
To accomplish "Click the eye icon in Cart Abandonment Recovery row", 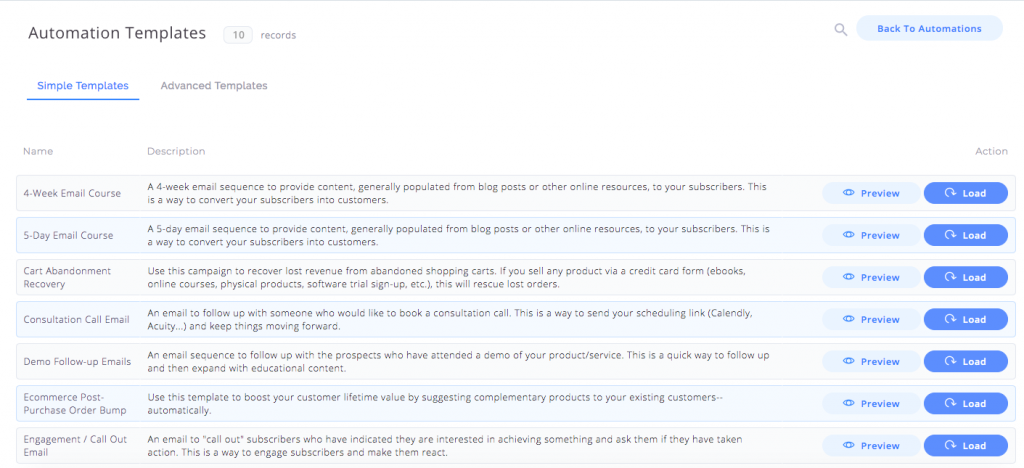I will point(848,277).
